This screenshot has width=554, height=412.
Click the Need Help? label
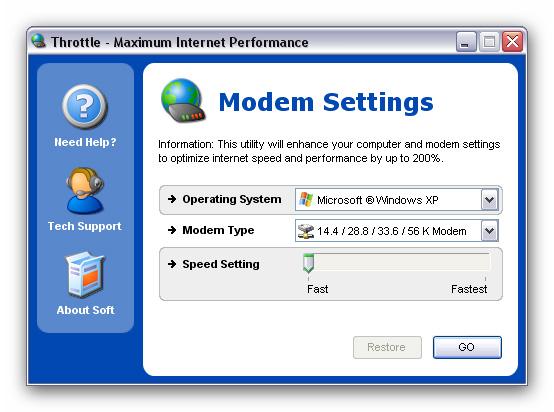[85, 142]
